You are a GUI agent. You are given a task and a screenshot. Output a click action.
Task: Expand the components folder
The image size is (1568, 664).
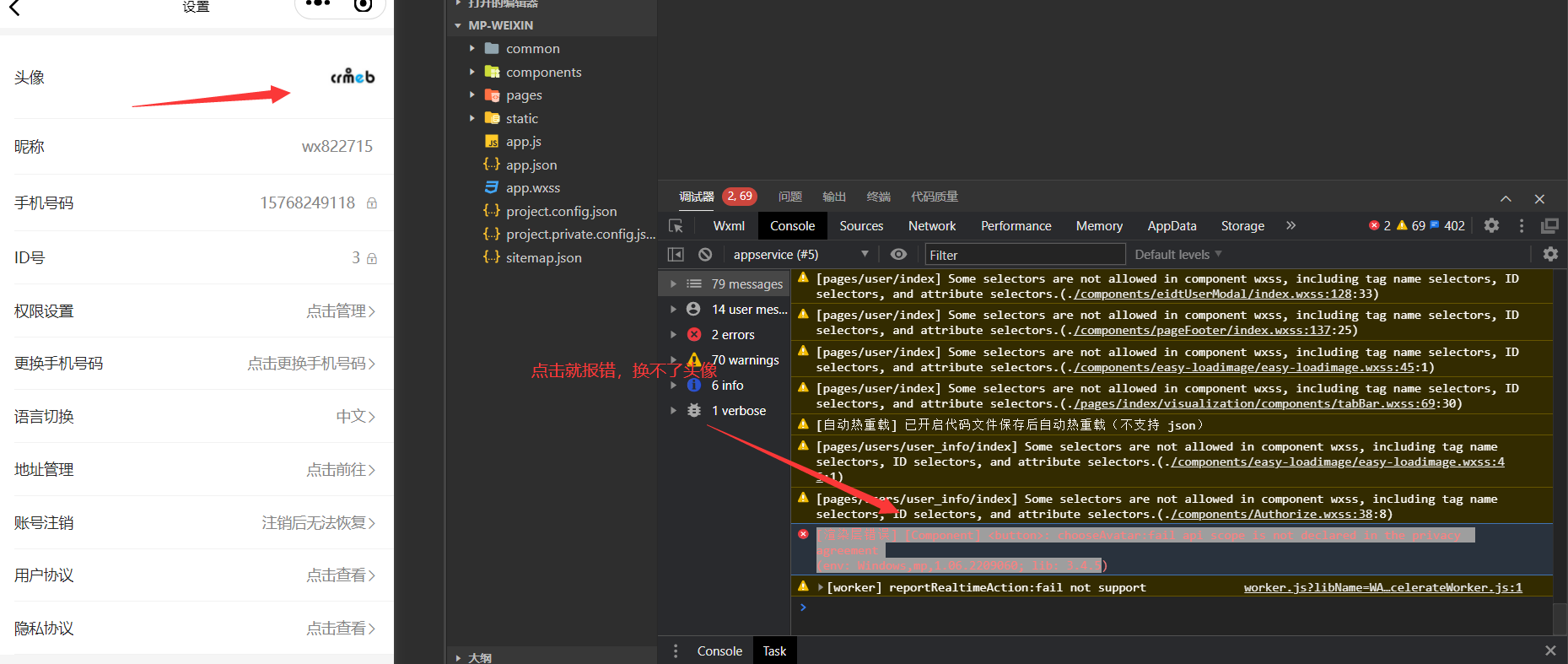click(472, 72)
